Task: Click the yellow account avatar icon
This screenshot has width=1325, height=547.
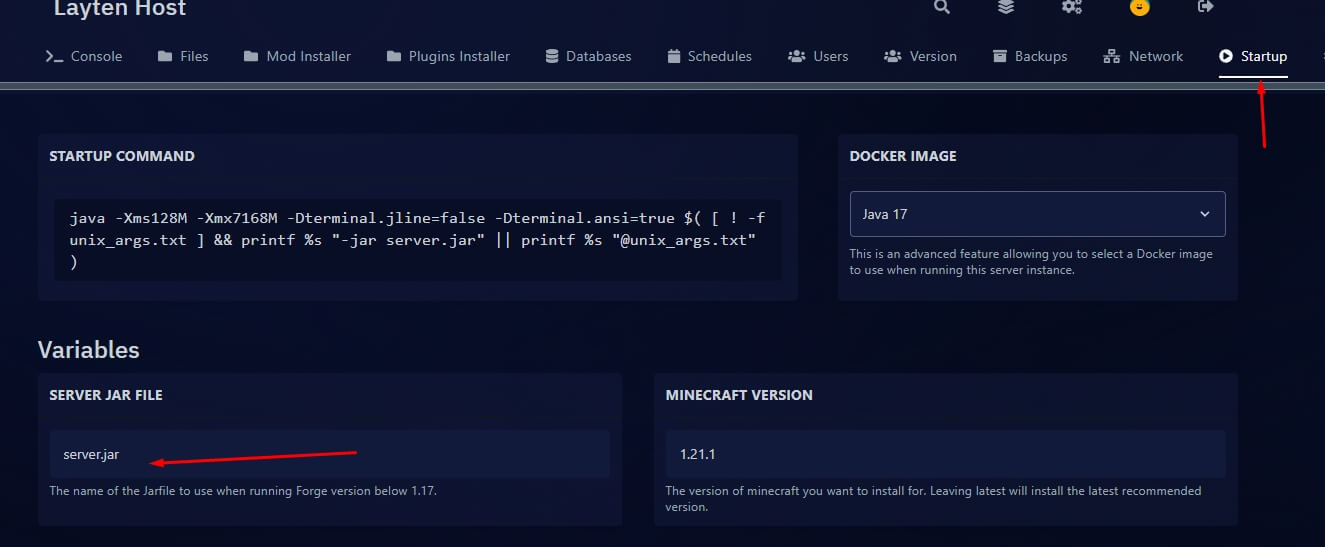Action: (1139, 7)
